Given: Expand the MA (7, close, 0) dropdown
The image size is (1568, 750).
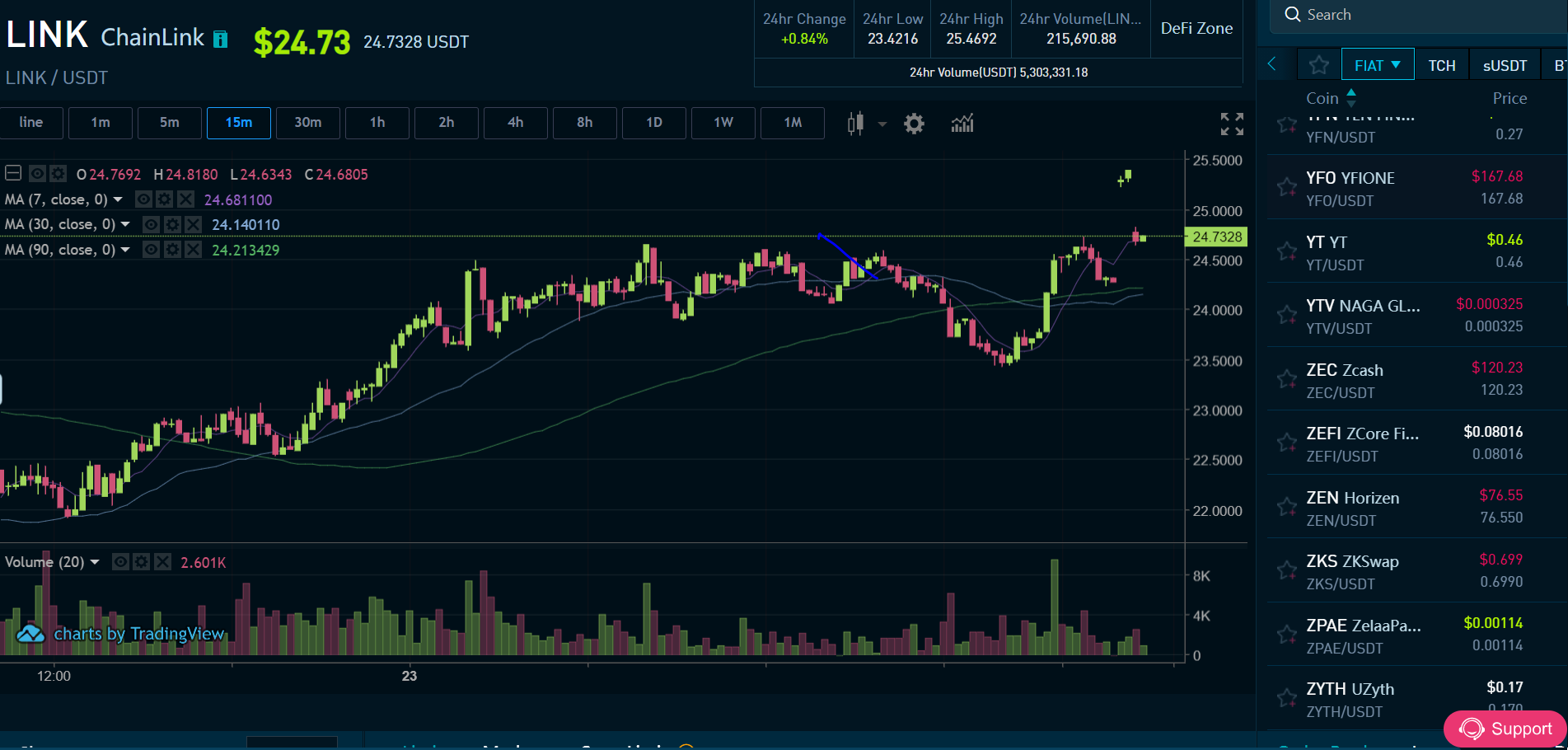Looking at the screenshot, I should pyautogui.click(x=118, y=199).
